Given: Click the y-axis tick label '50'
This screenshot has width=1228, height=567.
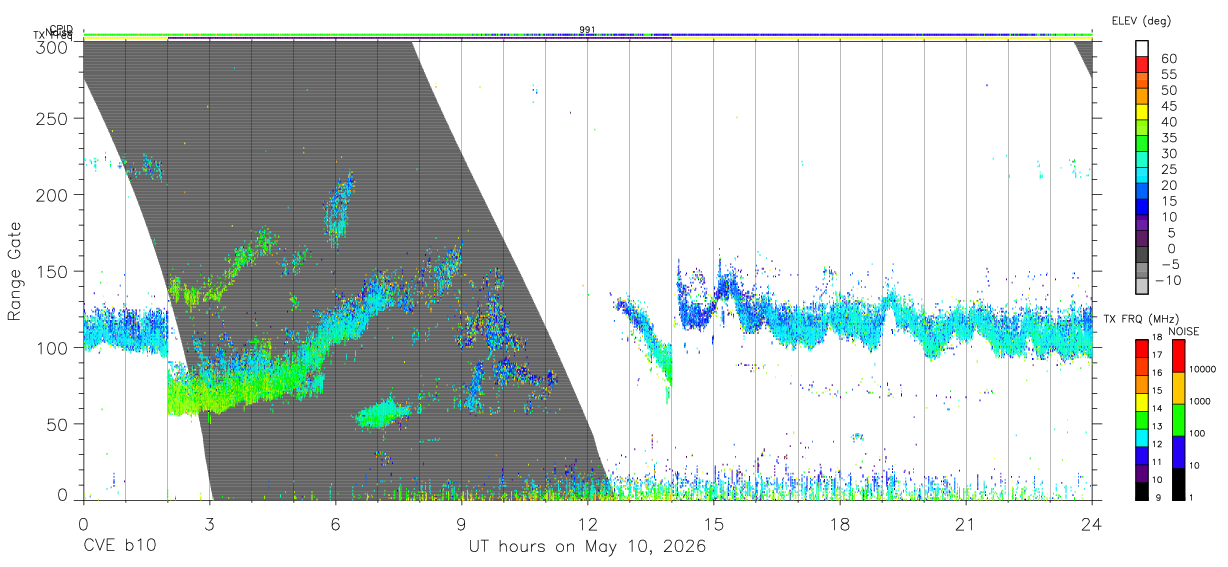Looking at the screenshot, I should [x=57, y=424].
